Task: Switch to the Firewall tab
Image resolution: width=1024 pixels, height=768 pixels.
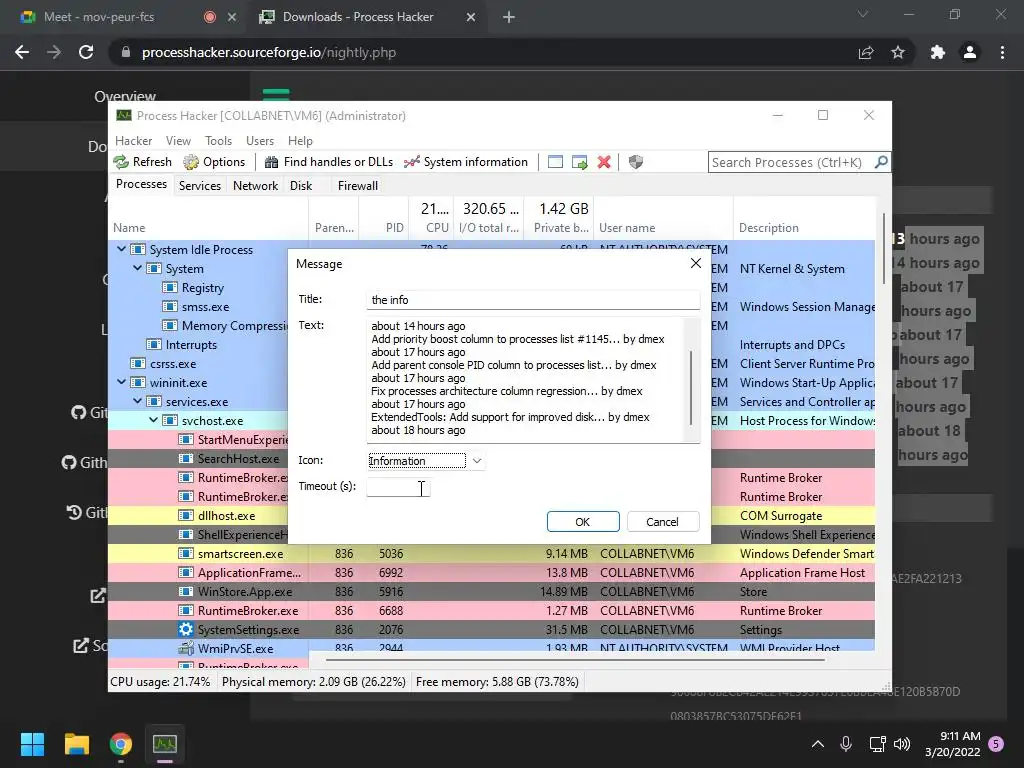Action: click(x=358, y=185)
